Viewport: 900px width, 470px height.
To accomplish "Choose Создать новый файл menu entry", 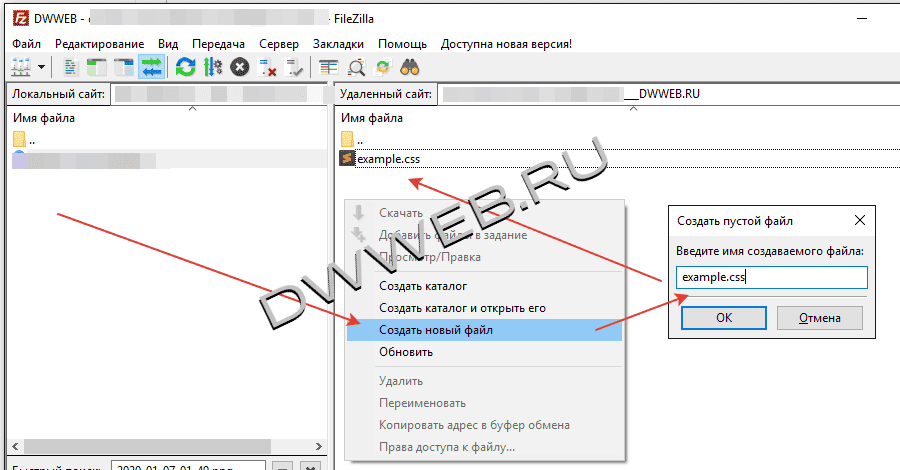I will pos(484,330).
